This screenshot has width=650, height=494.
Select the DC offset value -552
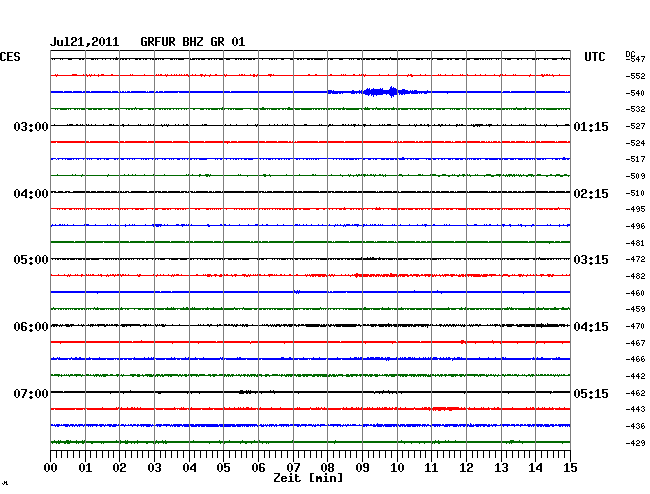635,76
